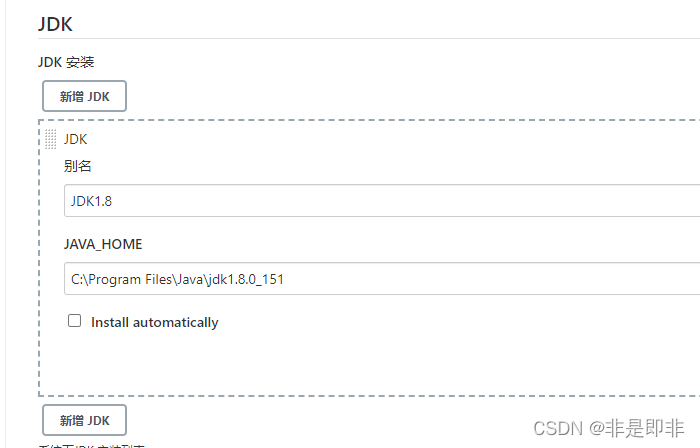
Task: Click the Install automatically label text
Action: [x=154, y=322]
